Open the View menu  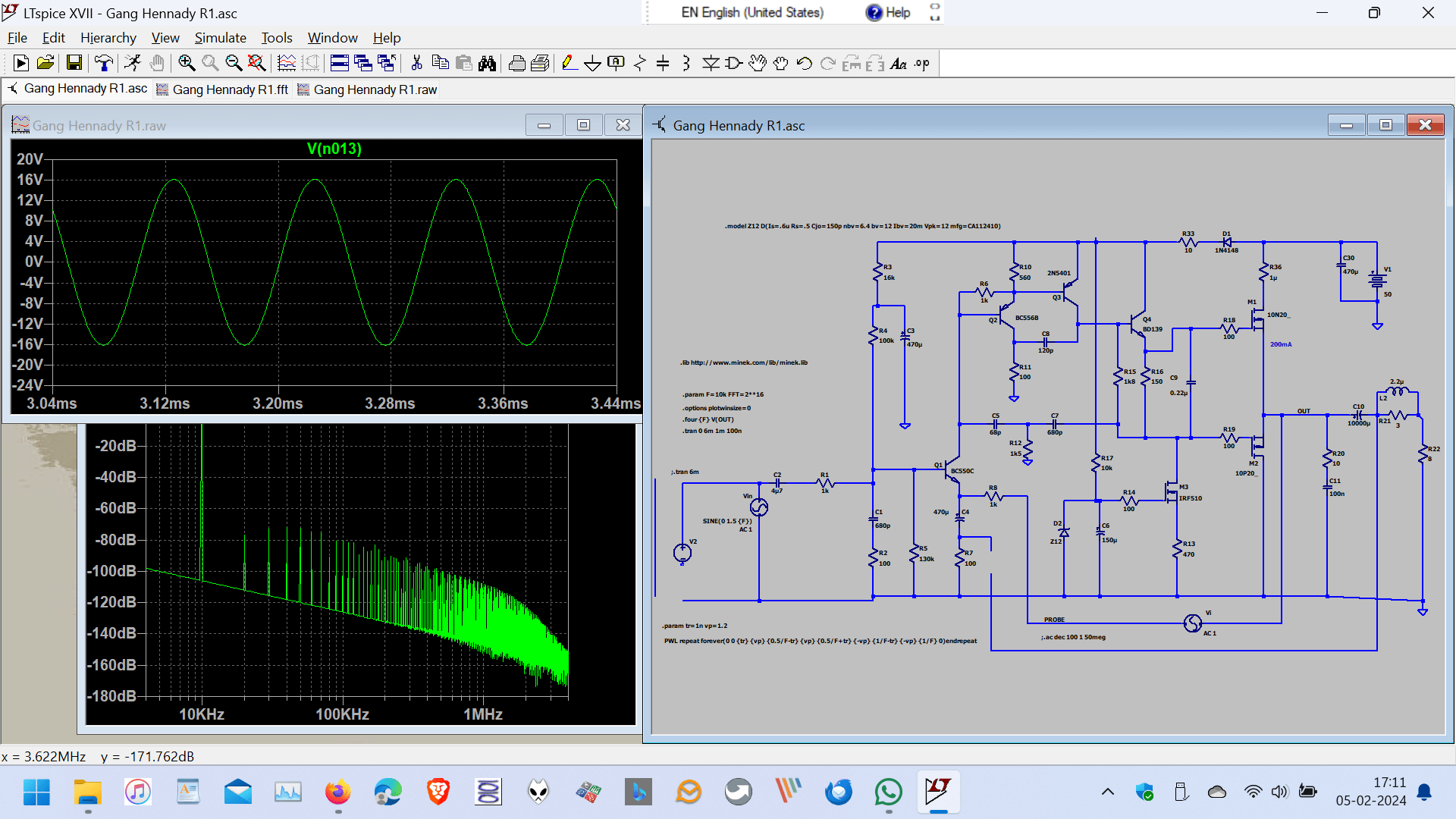(x=165, y=38)
